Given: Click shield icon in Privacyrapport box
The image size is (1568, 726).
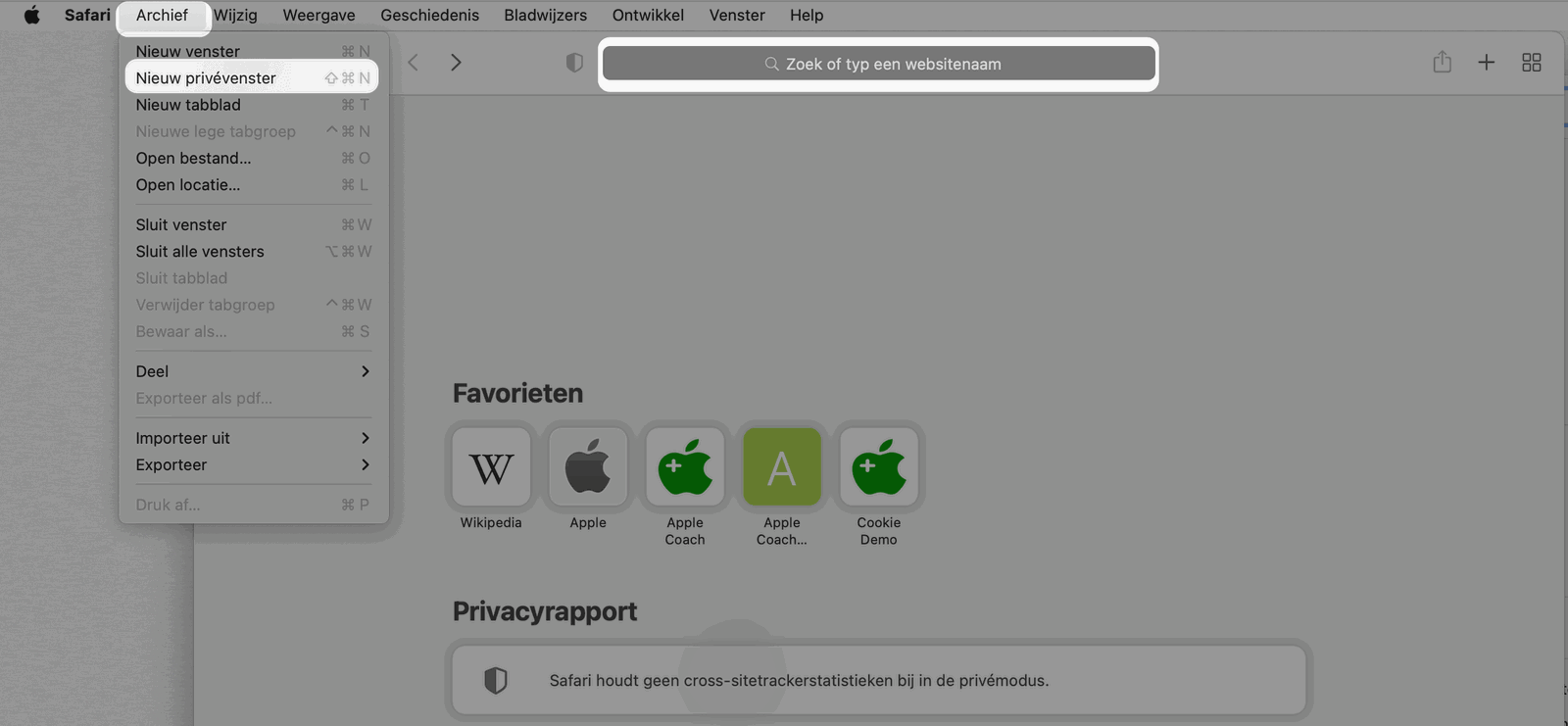Looking at the screenshot, I should tap(496, 680).
